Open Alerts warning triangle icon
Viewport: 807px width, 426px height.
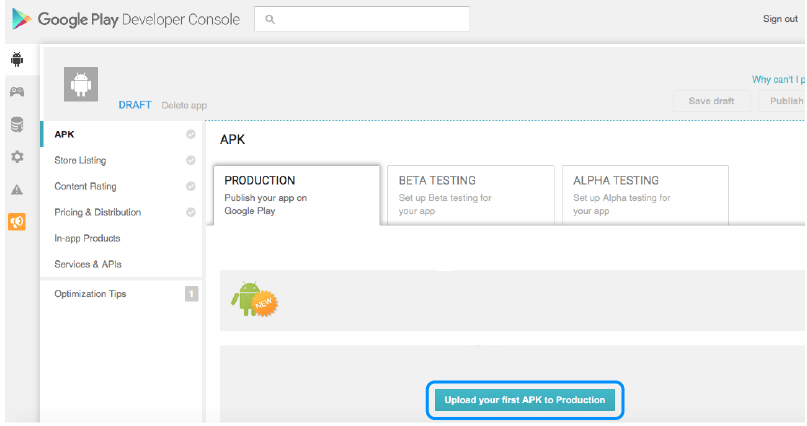coord(17,190)
